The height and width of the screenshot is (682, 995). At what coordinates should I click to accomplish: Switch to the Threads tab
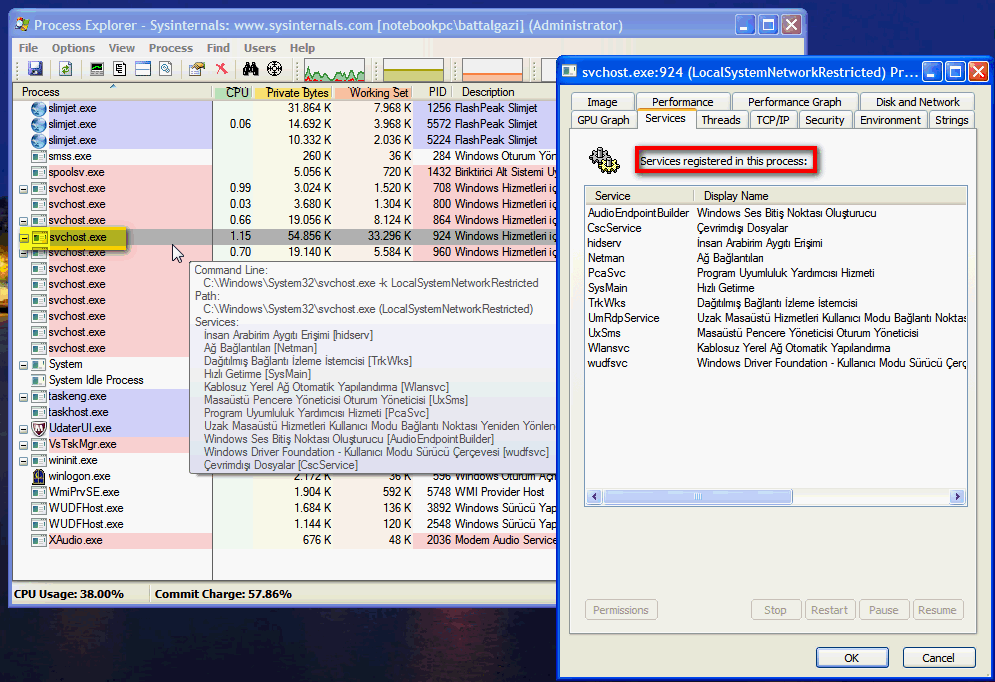point(721,120)
